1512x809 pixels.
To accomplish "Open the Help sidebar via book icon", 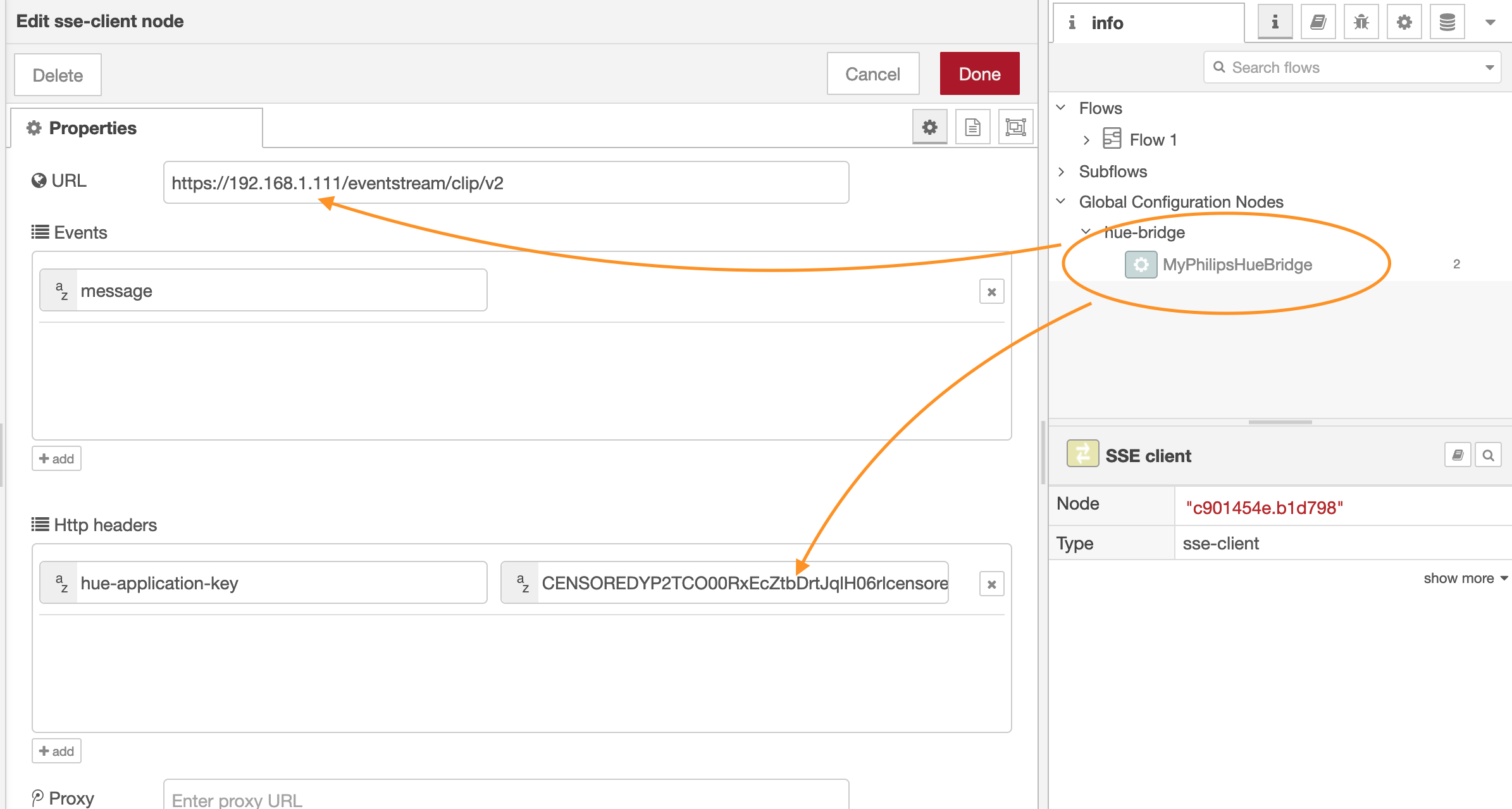I will 1318,21.
